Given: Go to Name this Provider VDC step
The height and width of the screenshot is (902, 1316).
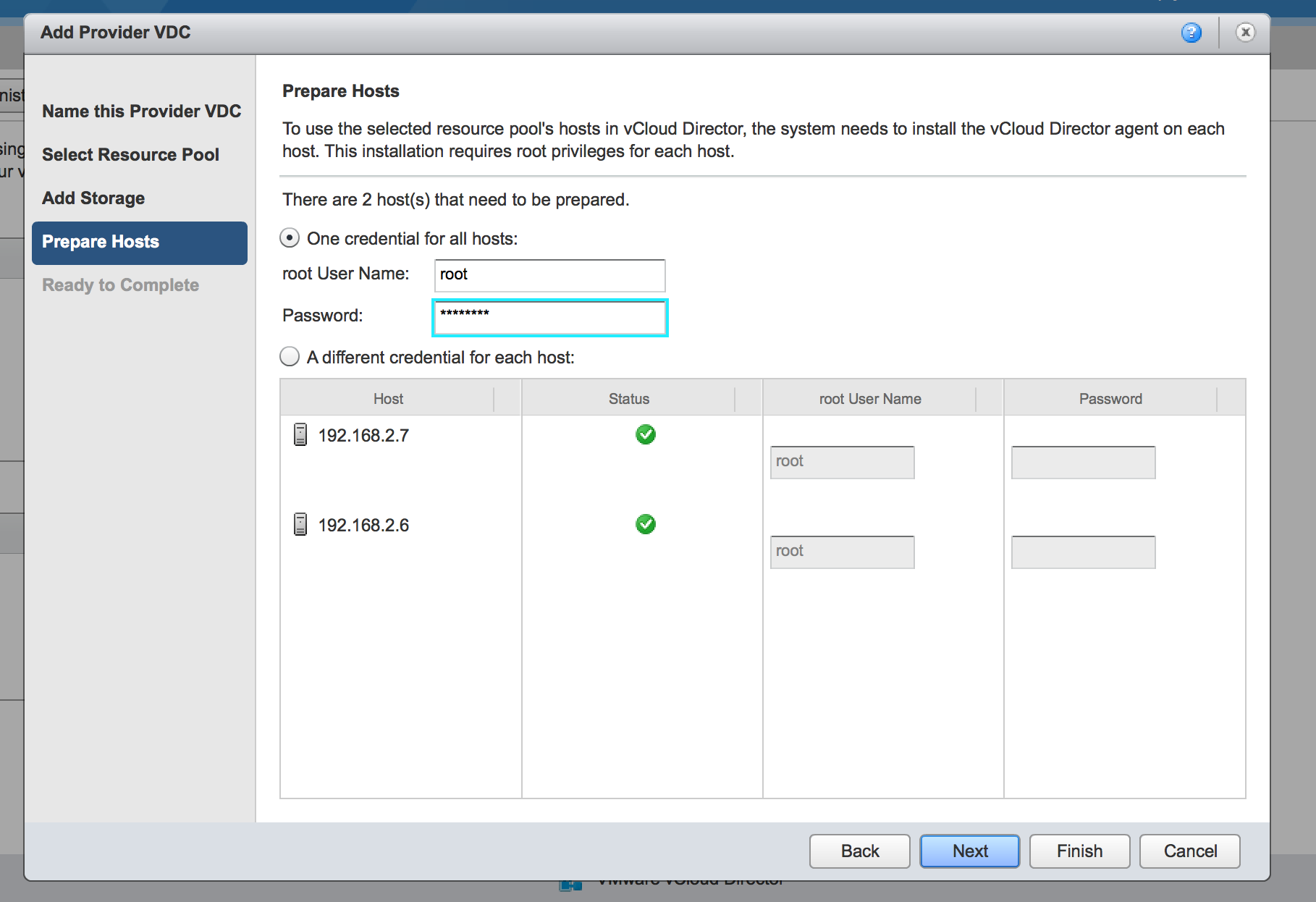Looking at the screenshot, I should click(141, 111).
